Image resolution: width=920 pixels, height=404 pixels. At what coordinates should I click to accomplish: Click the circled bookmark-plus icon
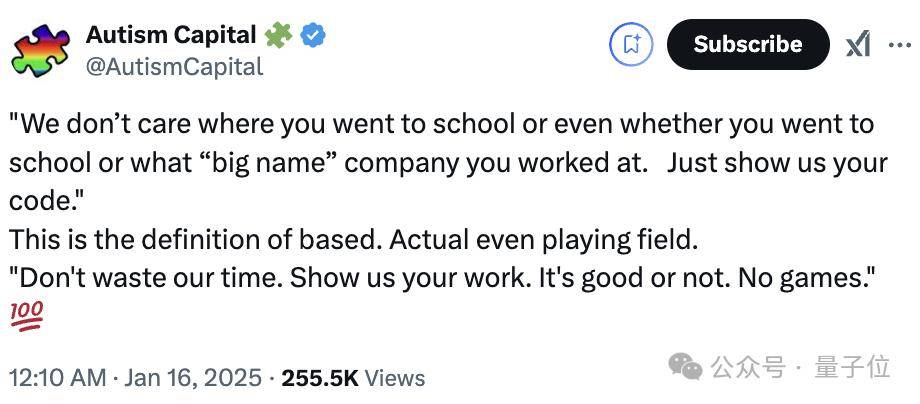pos(632,45)
